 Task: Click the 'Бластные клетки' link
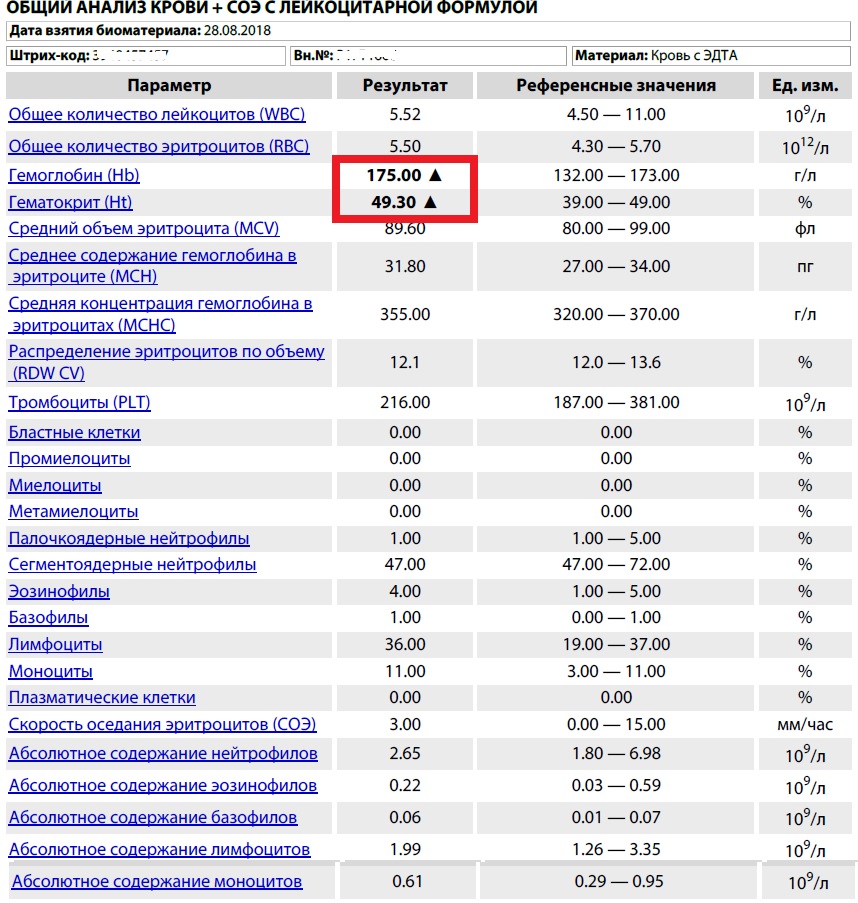click(75, 433)
